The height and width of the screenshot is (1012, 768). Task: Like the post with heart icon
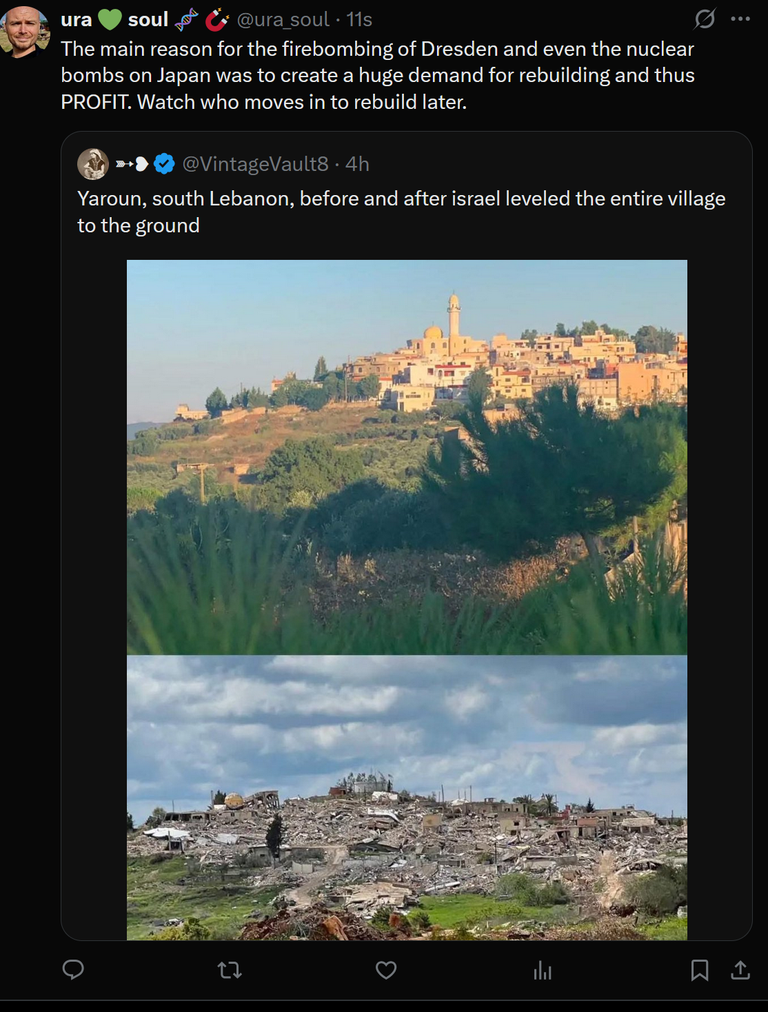coord(386,970)
